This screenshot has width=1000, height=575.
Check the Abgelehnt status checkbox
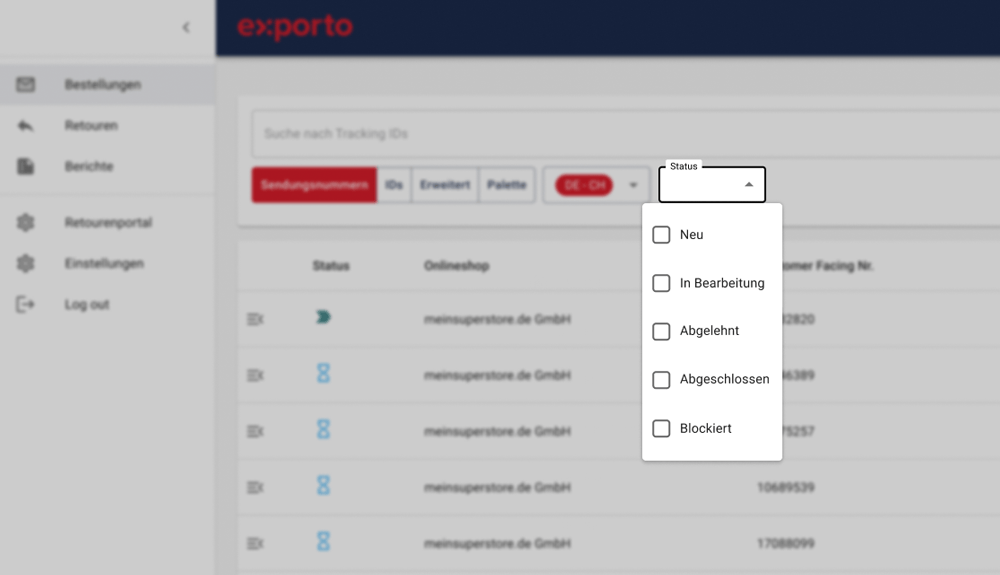[x=661, y=331]
